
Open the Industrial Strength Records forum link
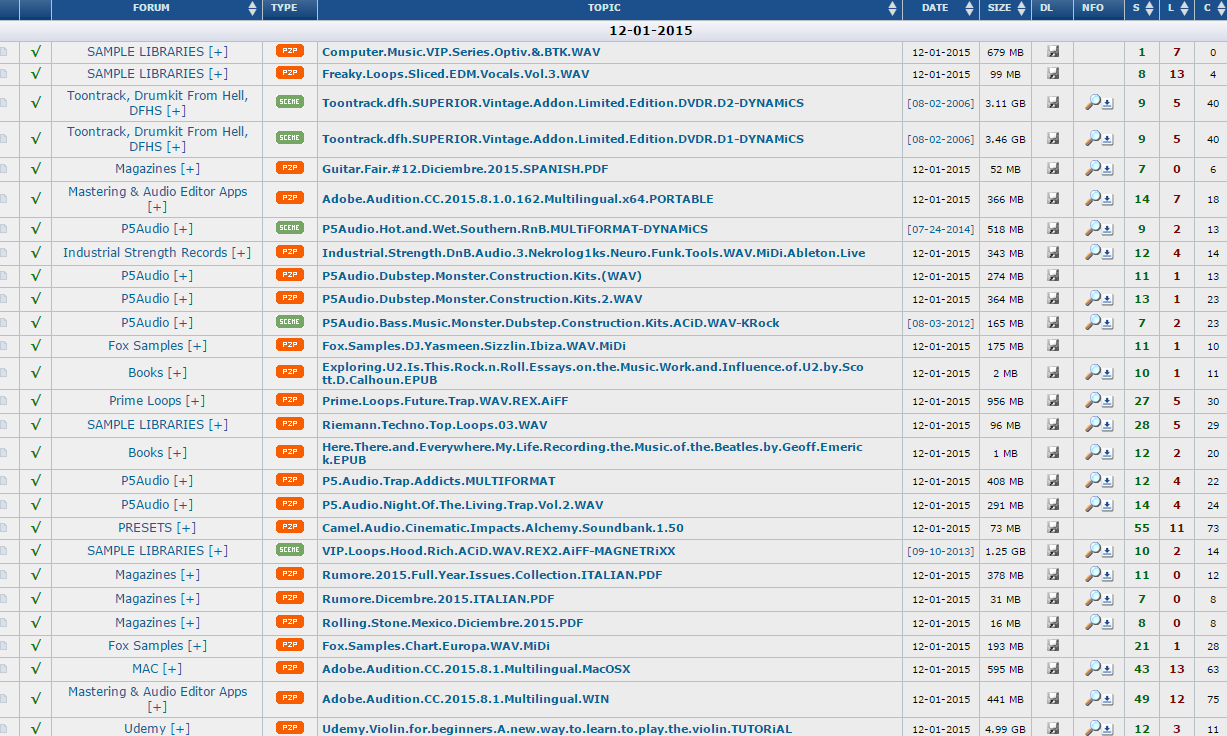(x=145, y=253)
